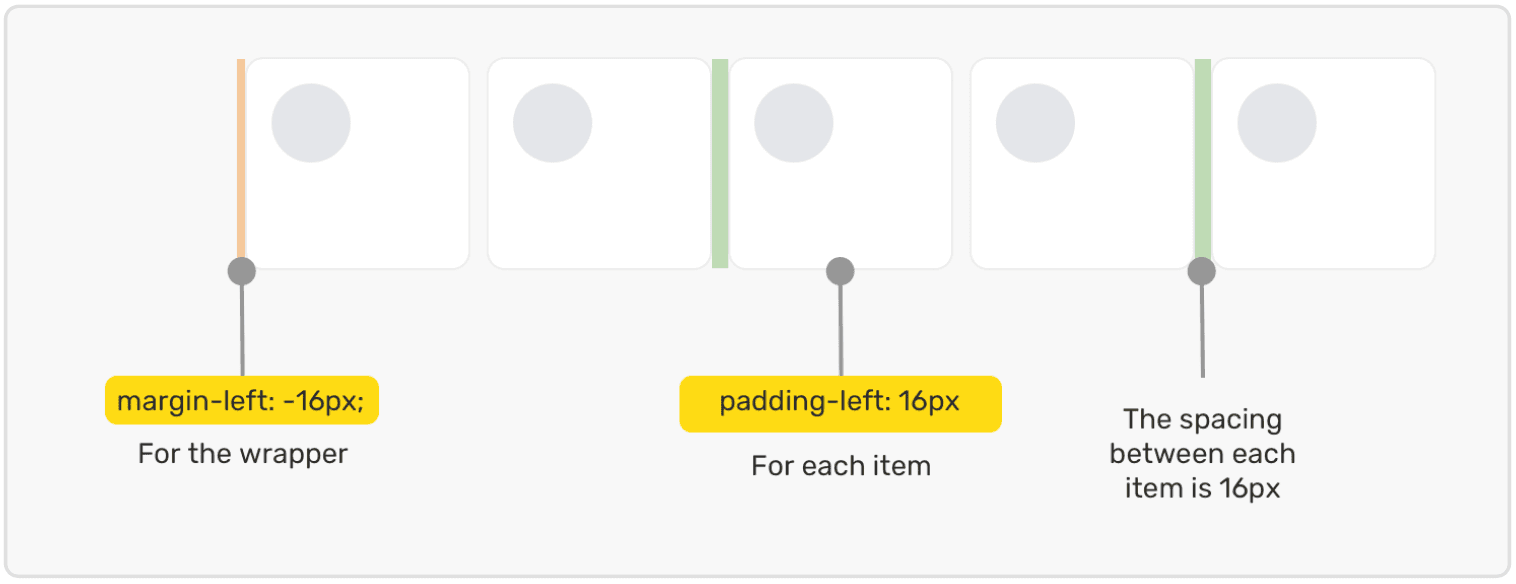Click the pin dot above the margin-left label
1516x584 pixels.
(x=242, y=271)
